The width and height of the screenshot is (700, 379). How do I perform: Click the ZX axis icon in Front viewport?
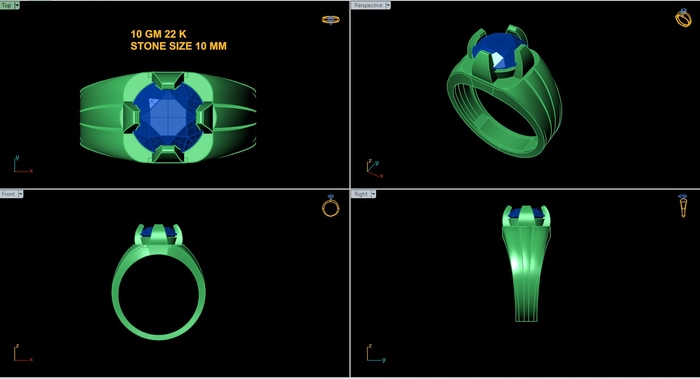click(x=22, y=353)
